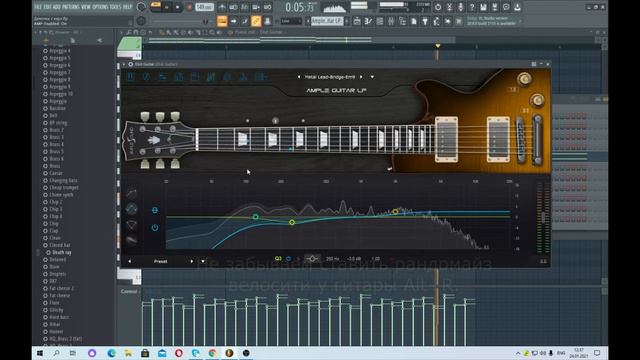The image size is (640, 360).
Task: Open the Playlist view icon
Action: tap(357, 21)
